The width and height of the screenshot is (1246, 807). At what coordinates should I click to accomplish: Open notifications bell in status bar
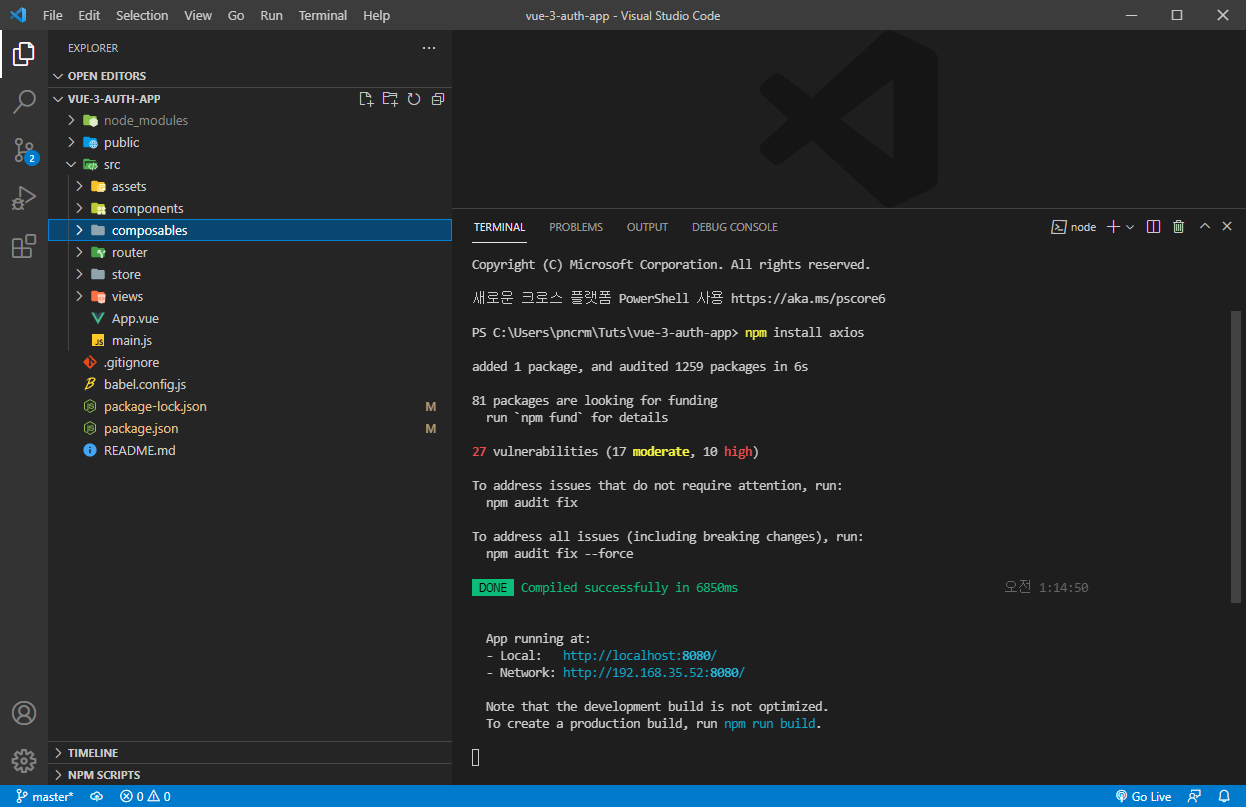click(1225, 796)
